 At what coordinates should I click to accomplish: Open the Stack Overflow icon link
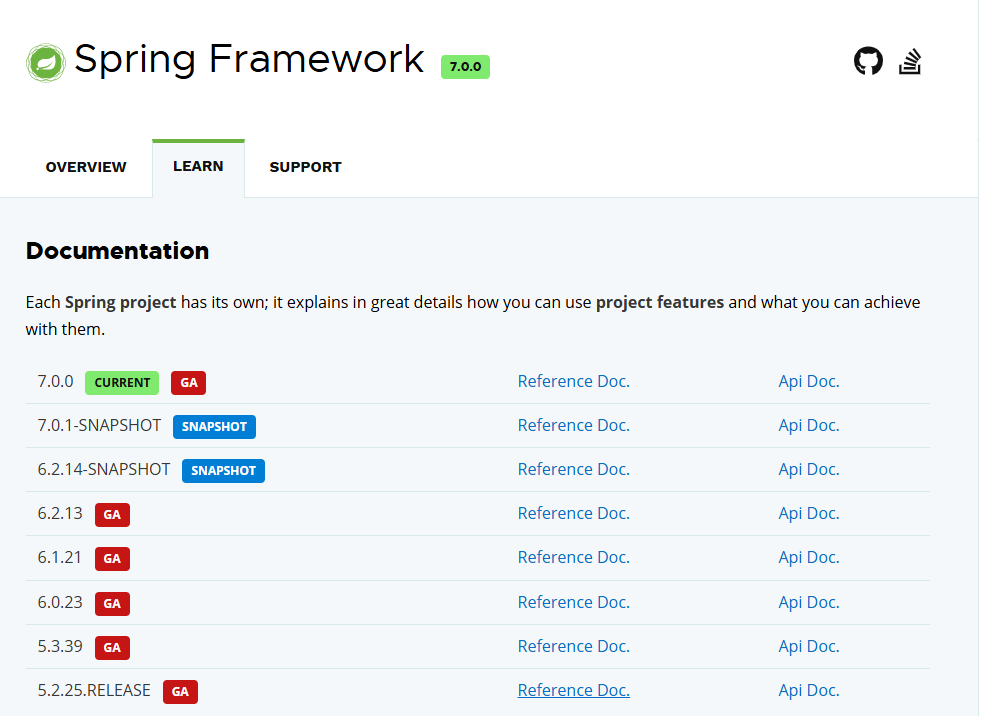(x=909, y=61)
